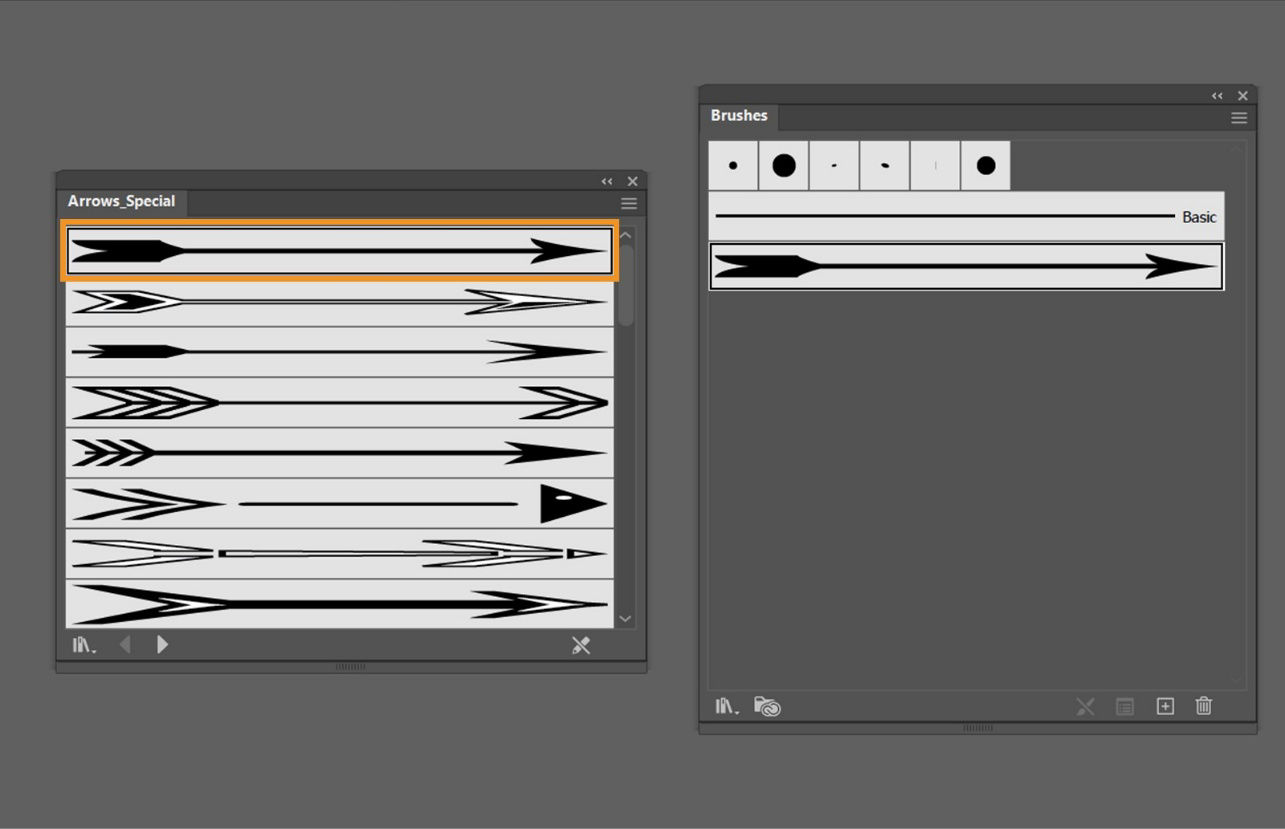Click the previous library arrow button
This screenshot has width=1285, height=829.
pyautogui.click(x=124, y=644)
